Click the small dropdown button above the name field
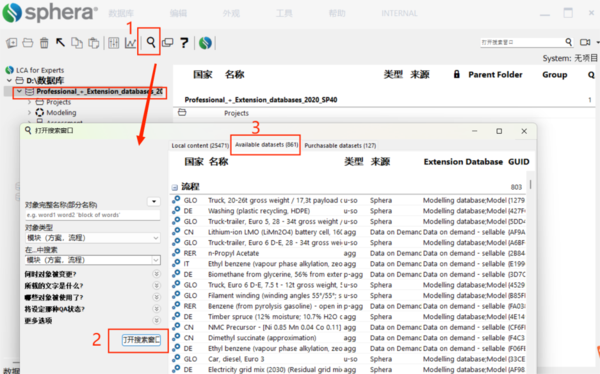Image resolution: width=600 pixels, height=374 pixels. 154,201
